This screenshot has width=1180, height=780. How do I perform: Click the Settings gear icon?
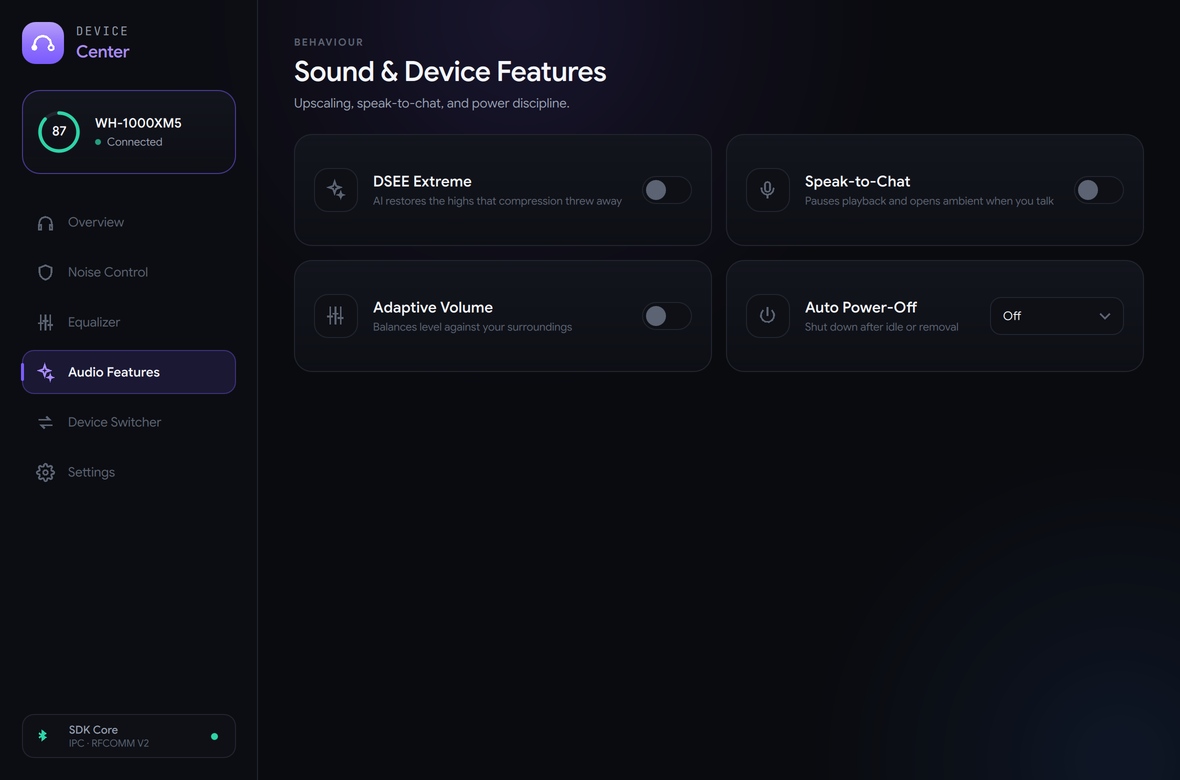click(x=45, y=472)
